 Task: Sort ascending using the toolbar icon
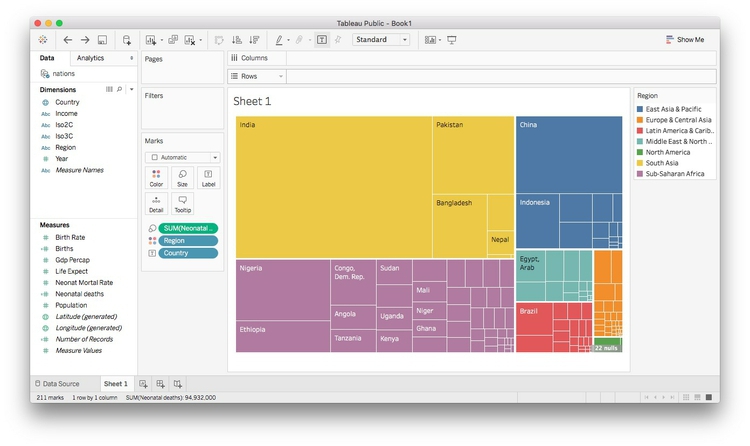pyautogui.click(x=237, y=40)
